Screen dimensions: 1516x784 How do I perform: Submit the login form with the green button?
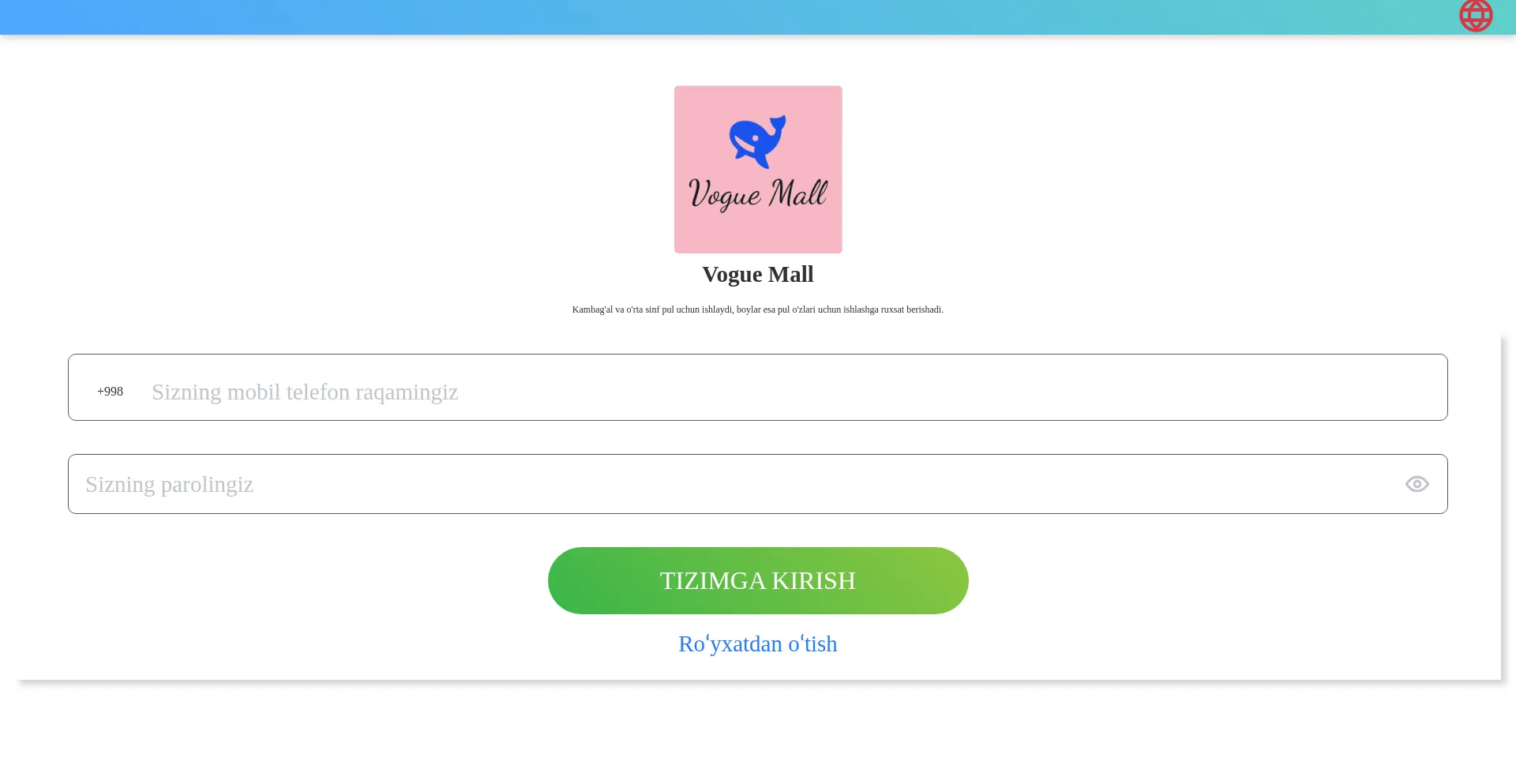pos(758,581)
